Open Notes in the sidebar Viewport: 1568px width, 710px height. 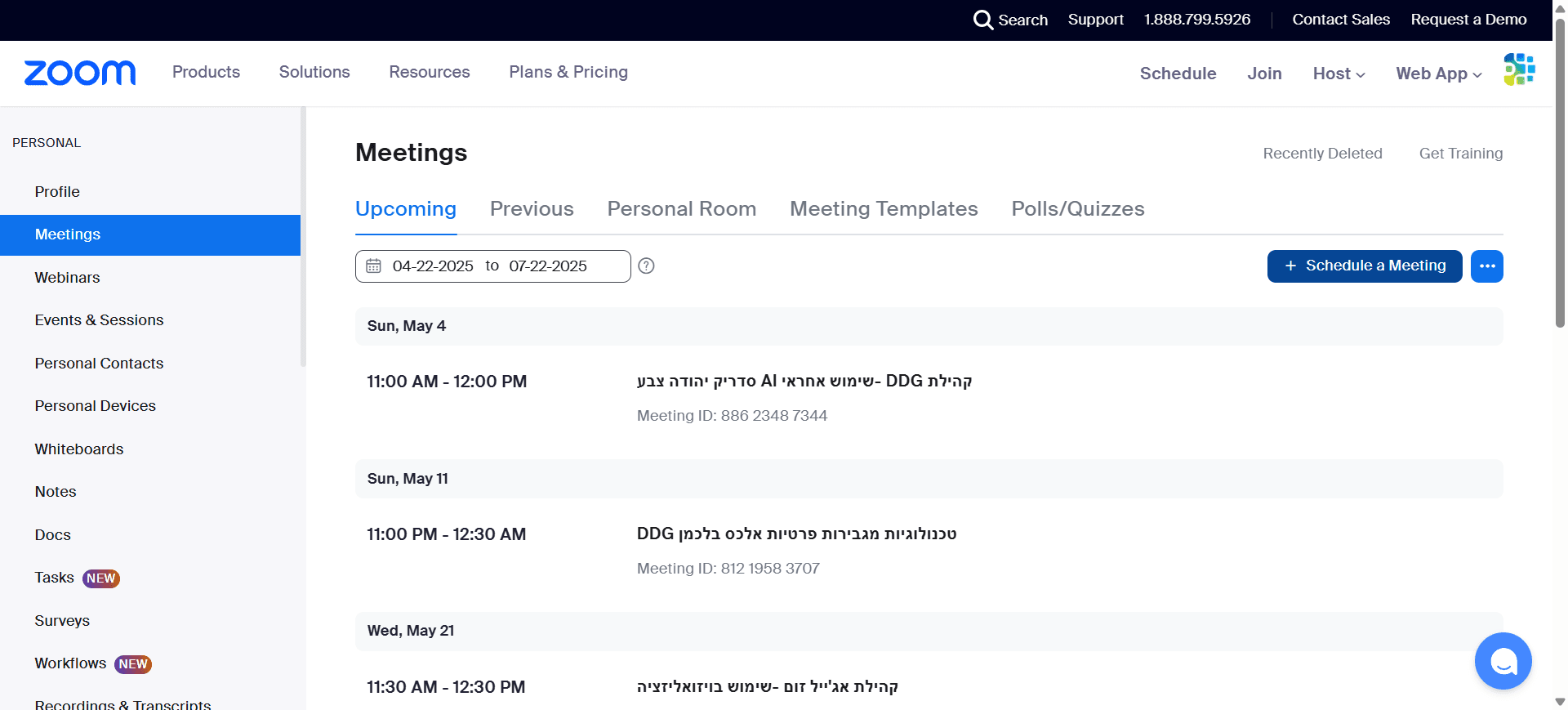56,492
